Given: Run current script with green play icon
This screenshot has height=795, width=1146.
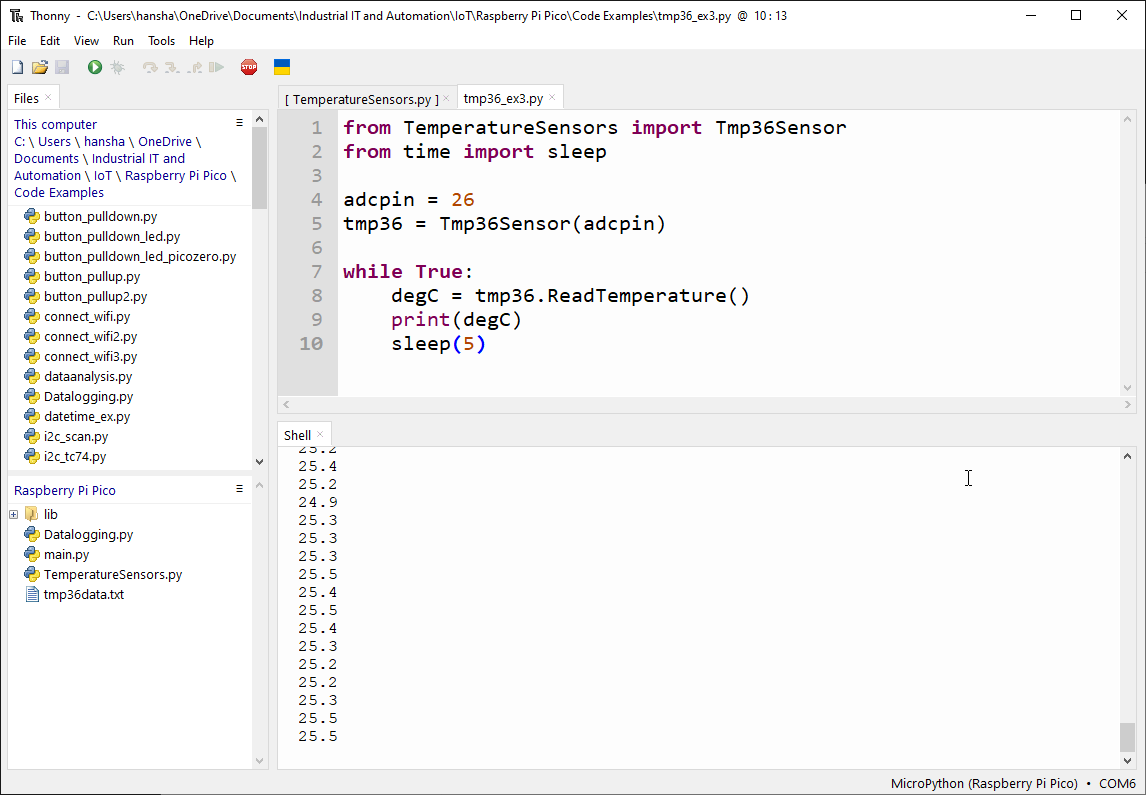Looking at the screenshot, I should (95, 67).
